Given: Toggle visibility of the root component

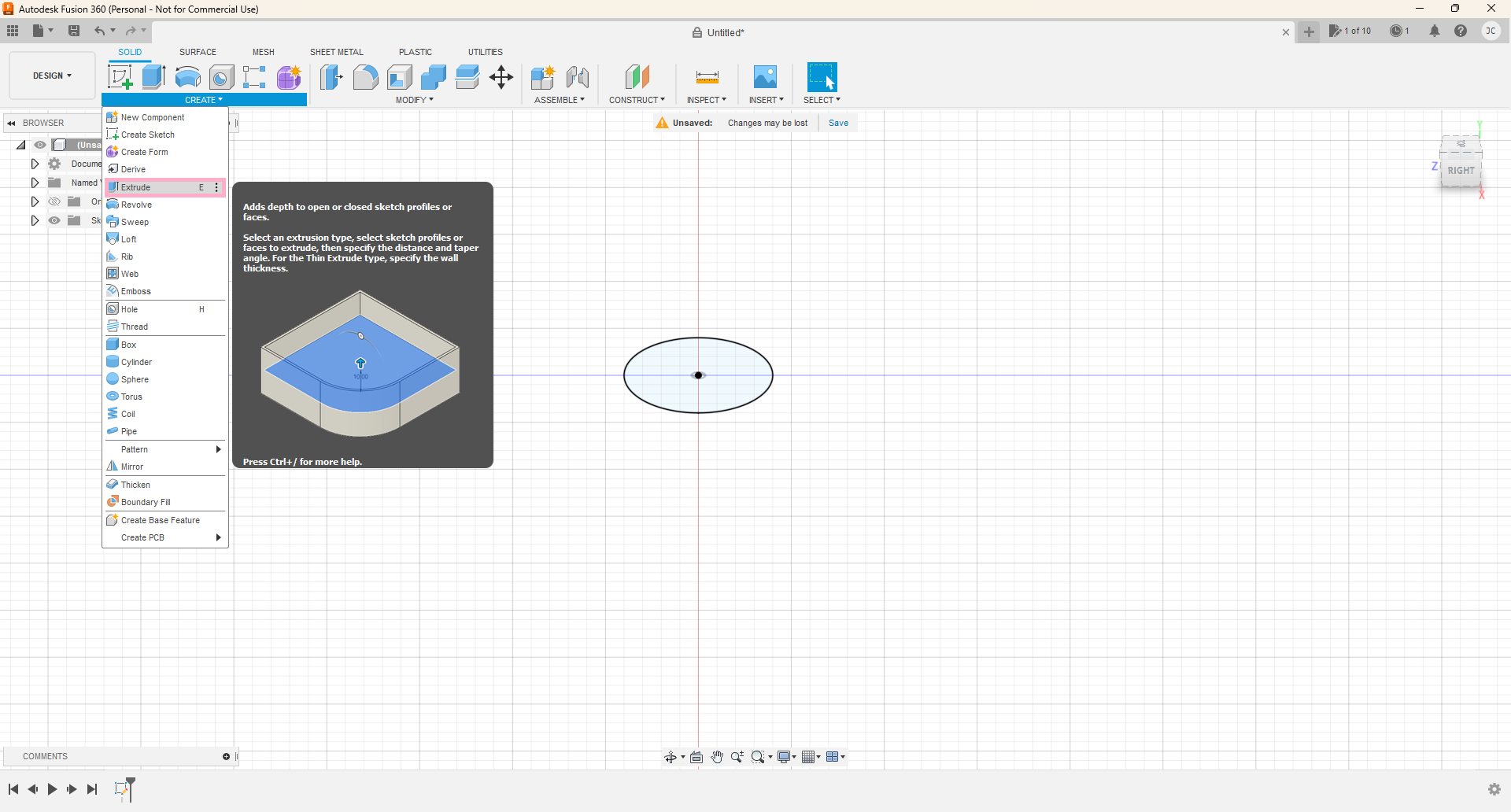Looking at the screenshot, I should click(x=40, y=145).
